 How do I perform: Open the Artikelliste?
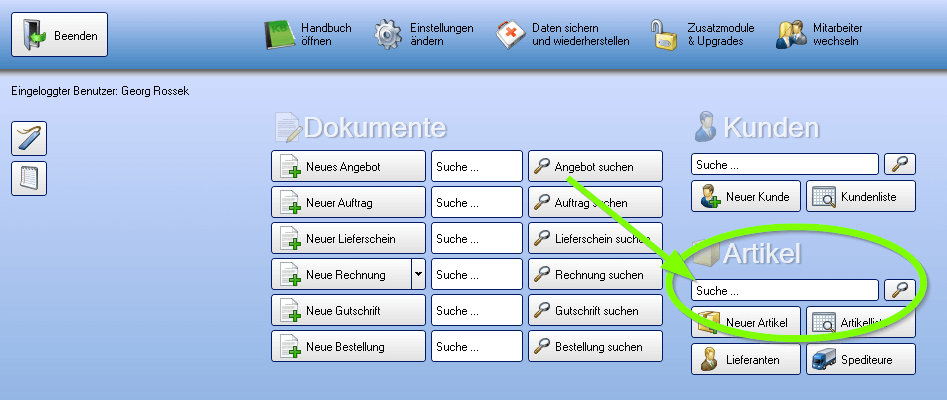coord(861,322)
